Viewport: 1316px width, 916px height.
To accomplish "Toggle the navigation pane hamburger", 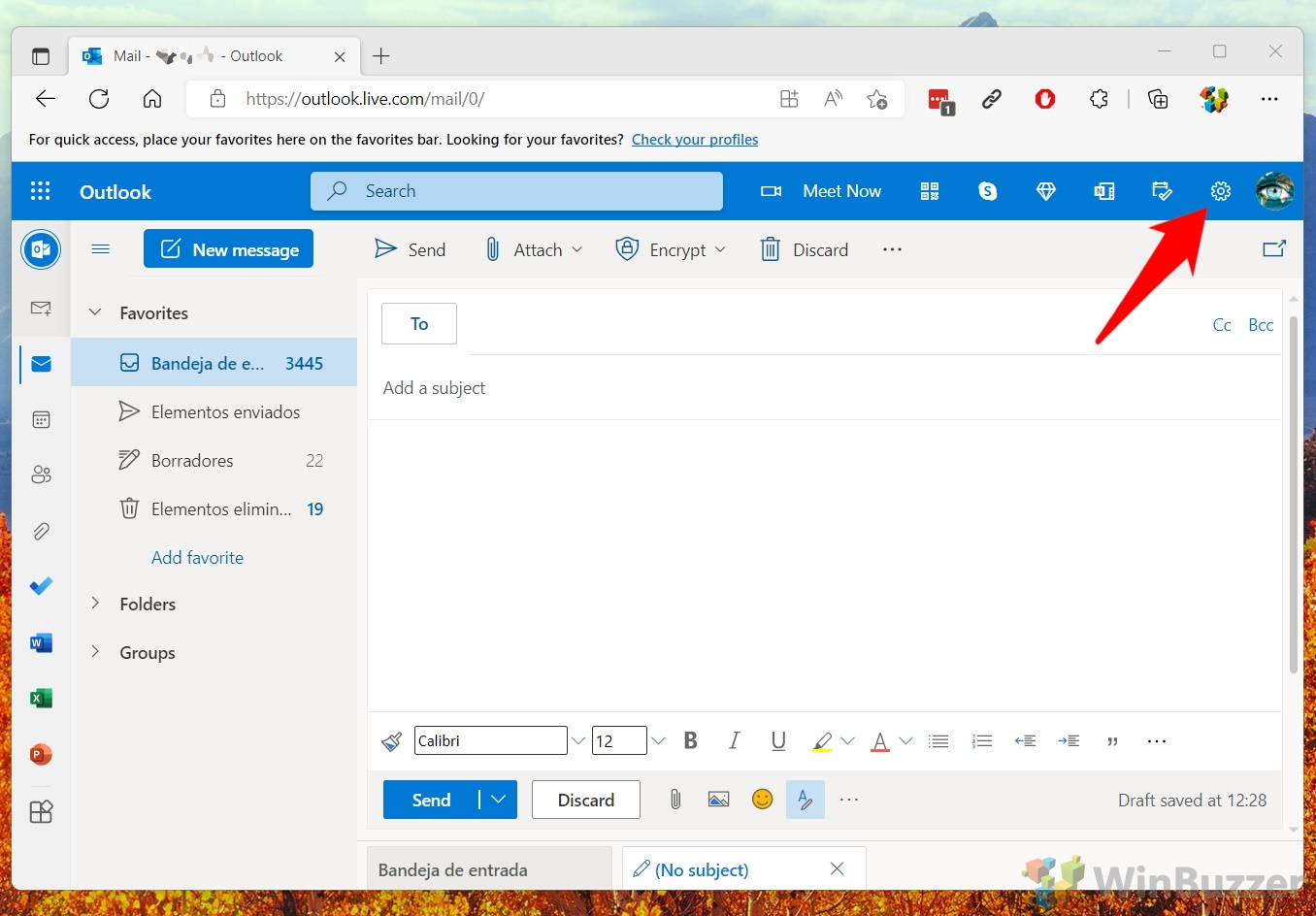I will point(100,249).
